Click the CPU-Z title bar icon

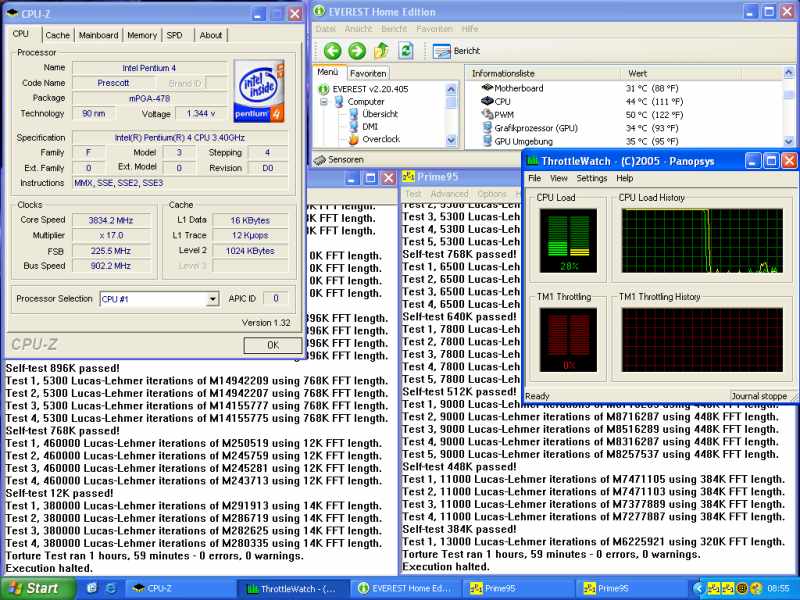(x=13, y=13)
